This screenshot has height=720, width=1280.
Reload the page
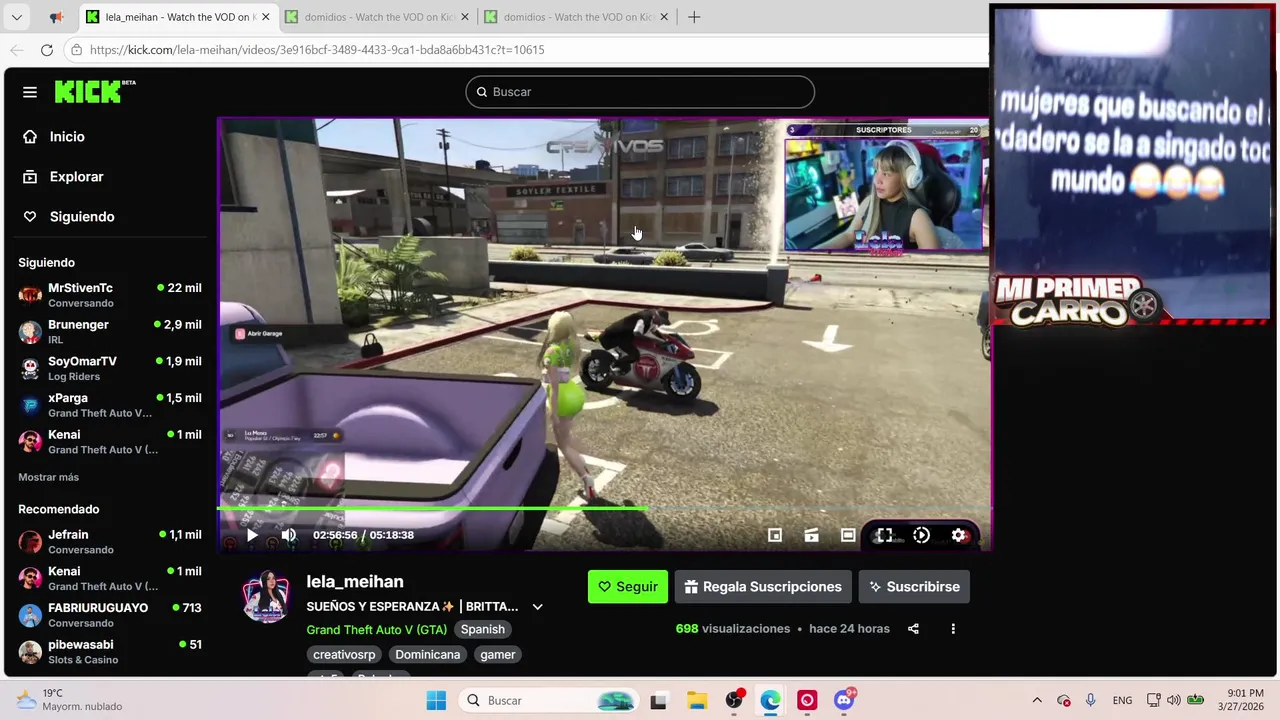point(47,50)
